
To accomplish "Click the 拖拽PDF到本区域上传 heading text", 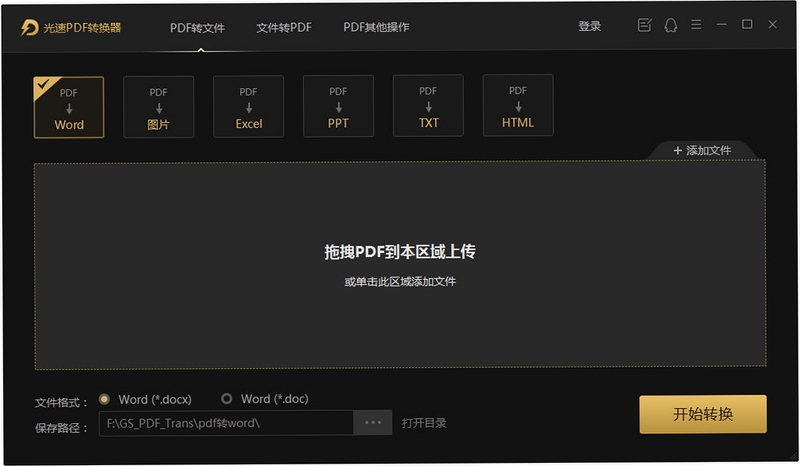I will (400, 252).
